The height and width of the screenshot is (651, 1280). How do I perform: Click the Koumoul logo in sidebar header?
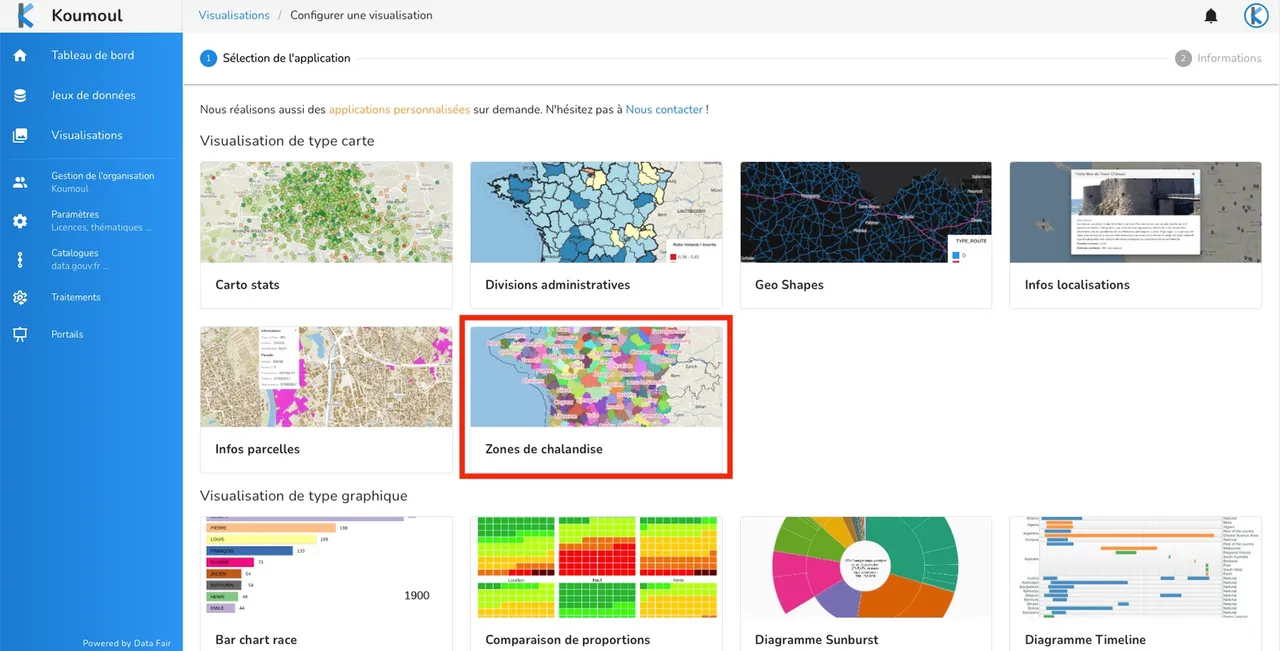coord(25,16)
